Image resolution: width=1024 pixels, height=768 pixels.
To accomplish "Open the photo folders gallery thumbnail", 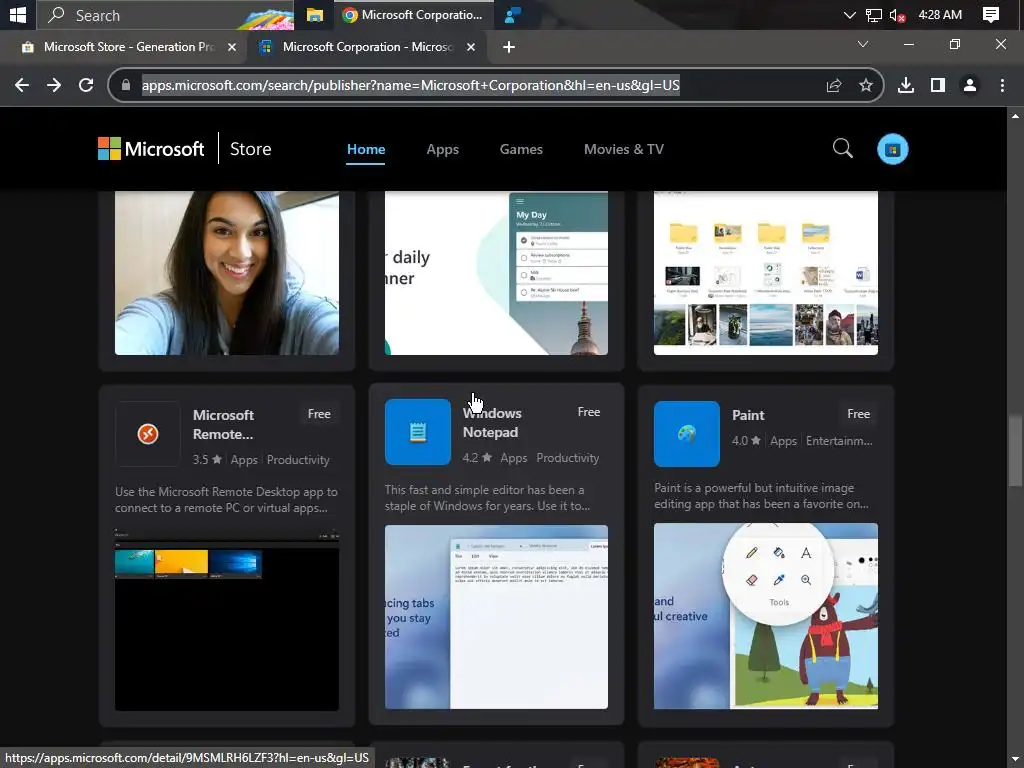I will point(766,273).
